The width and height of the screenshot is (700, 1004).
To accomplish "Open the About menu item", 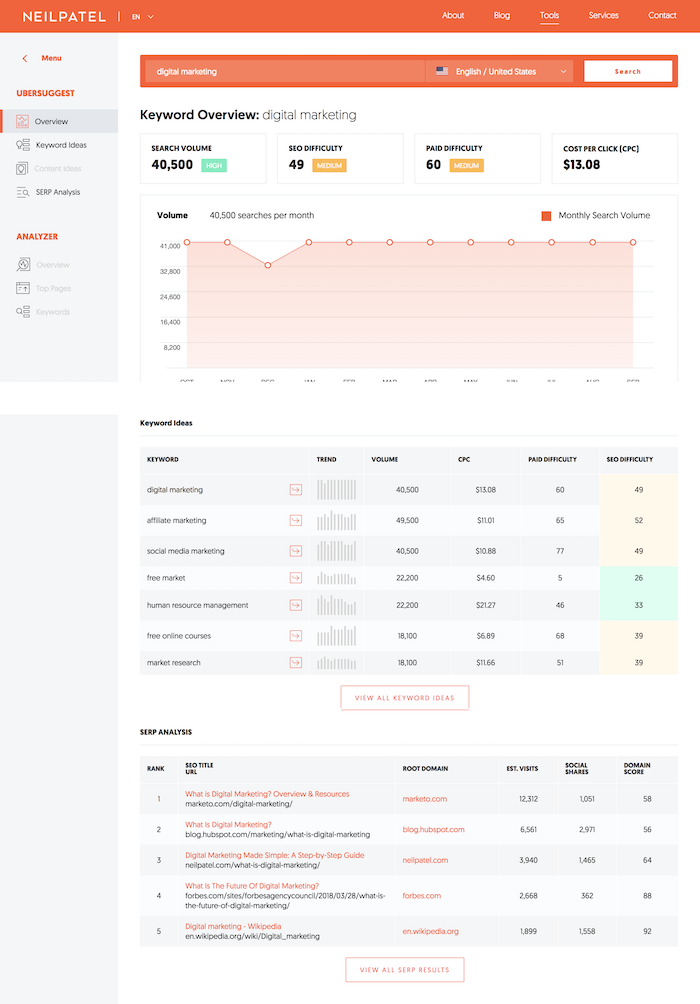I will [453, 15].
